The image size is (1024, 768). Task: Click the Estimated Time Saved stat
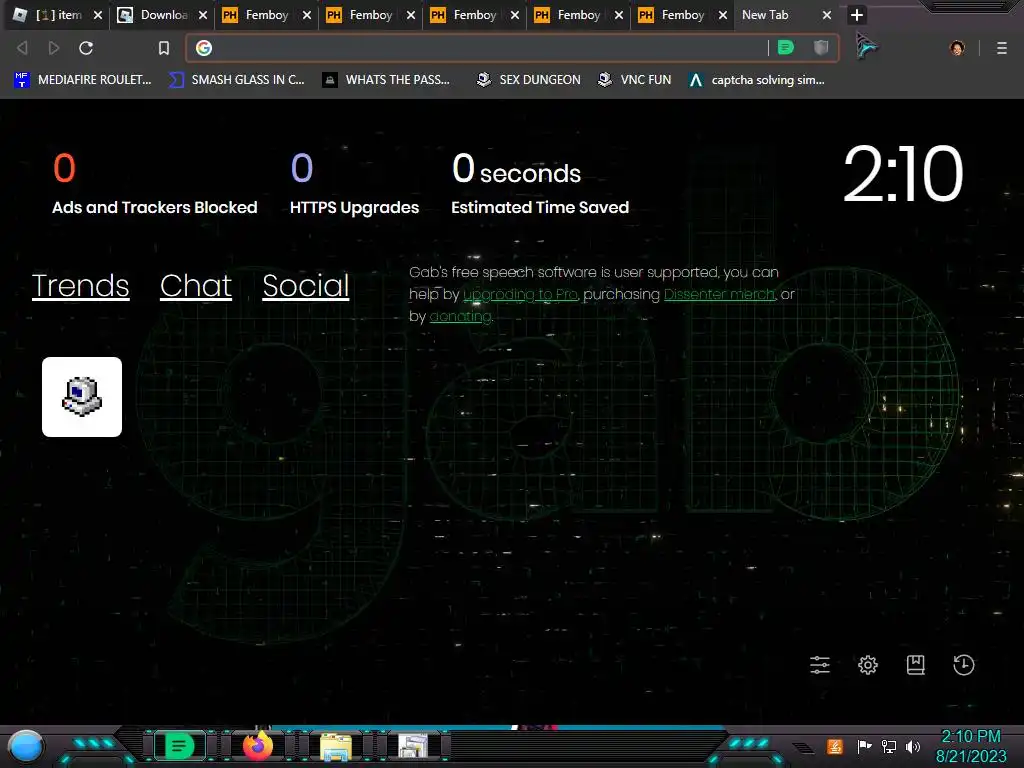(x=540, y=184)
